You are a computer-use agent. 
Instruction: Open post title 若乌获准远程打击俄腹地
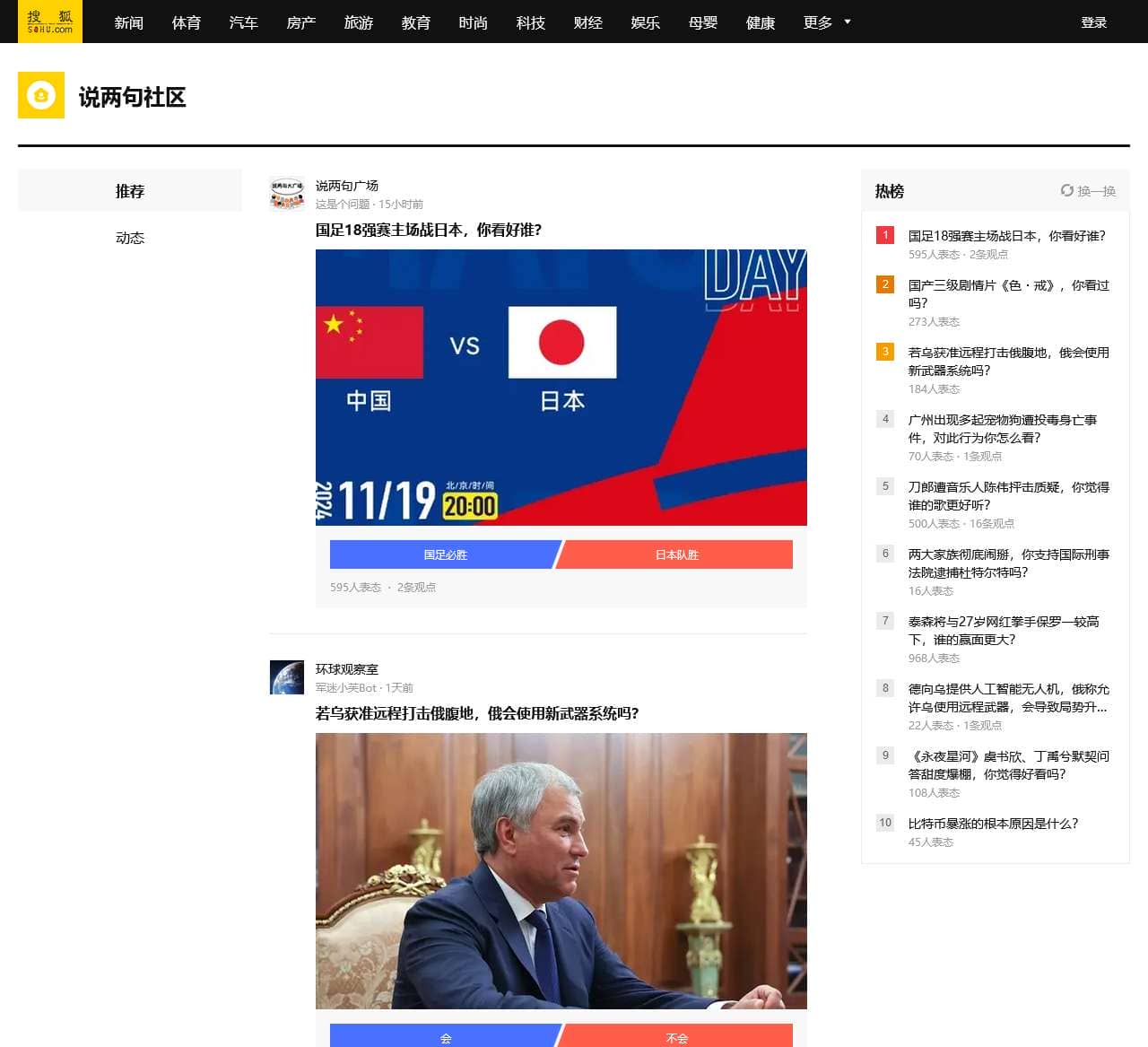click(477, 713)
